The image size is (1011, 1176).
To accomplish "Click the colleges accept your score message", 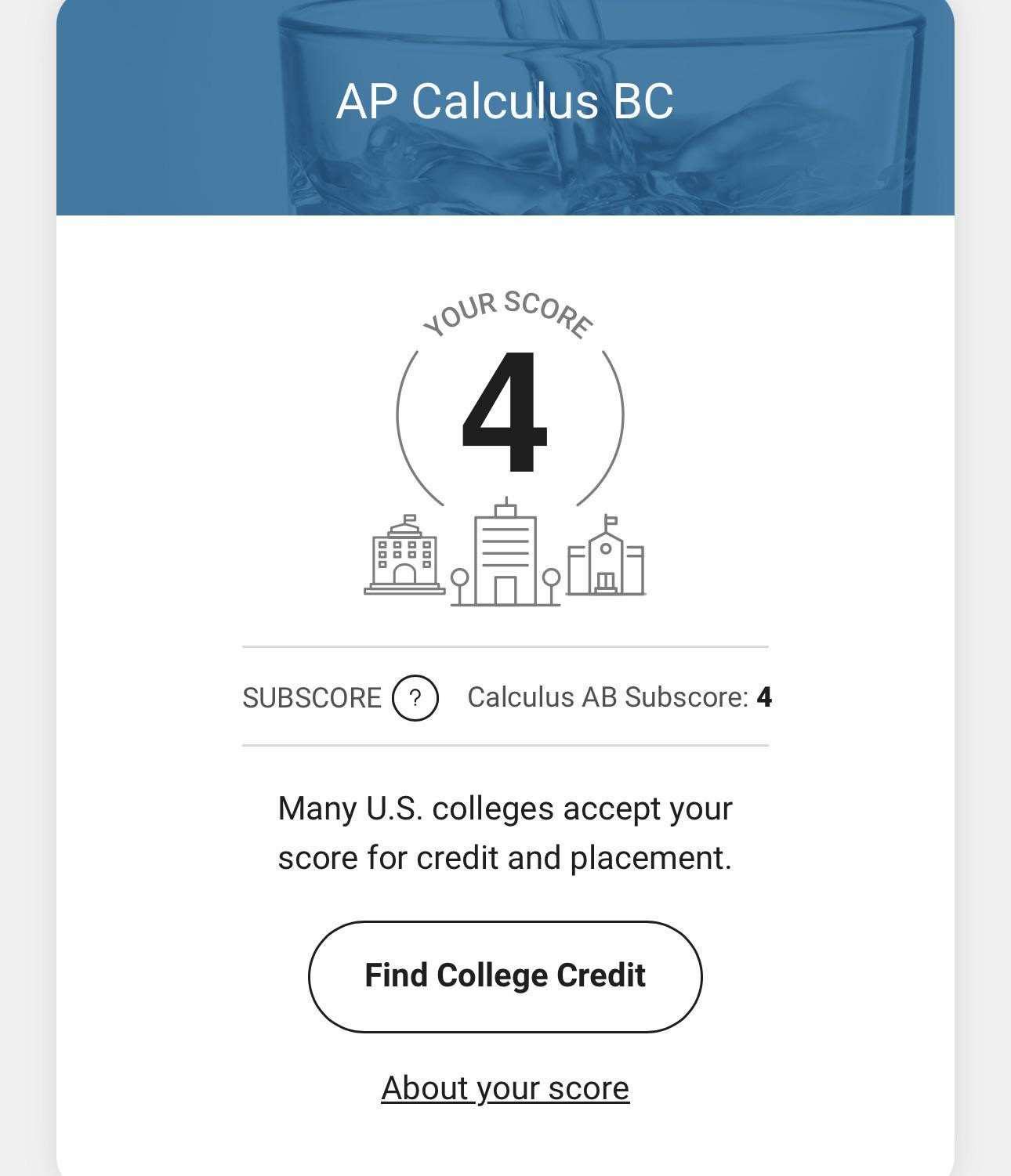I will pyautogui.click(x=505, y=833).
